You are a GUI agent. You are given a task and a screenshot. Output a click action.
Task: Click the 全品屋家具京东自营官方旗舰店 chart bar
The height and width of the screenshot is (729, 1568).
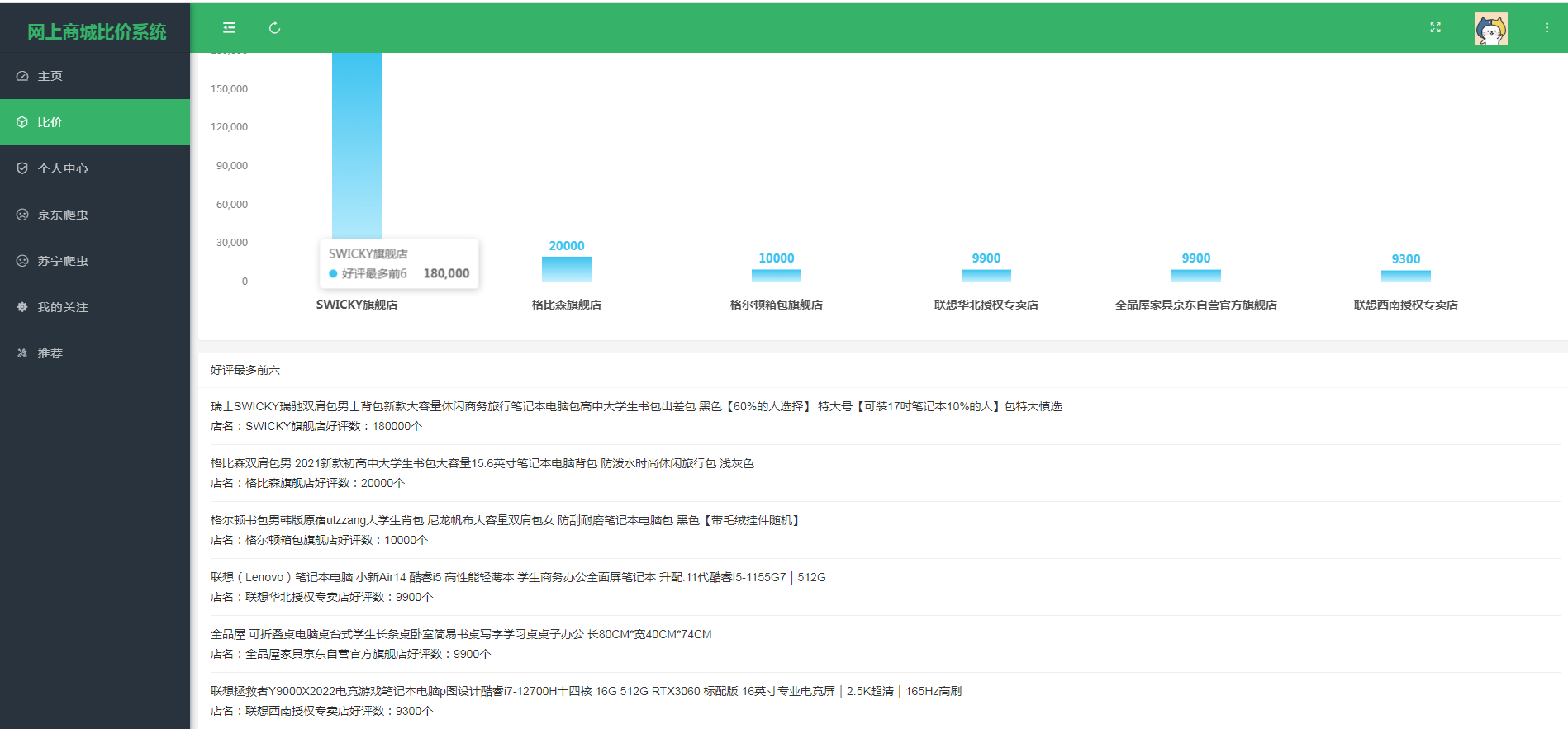1196,276
